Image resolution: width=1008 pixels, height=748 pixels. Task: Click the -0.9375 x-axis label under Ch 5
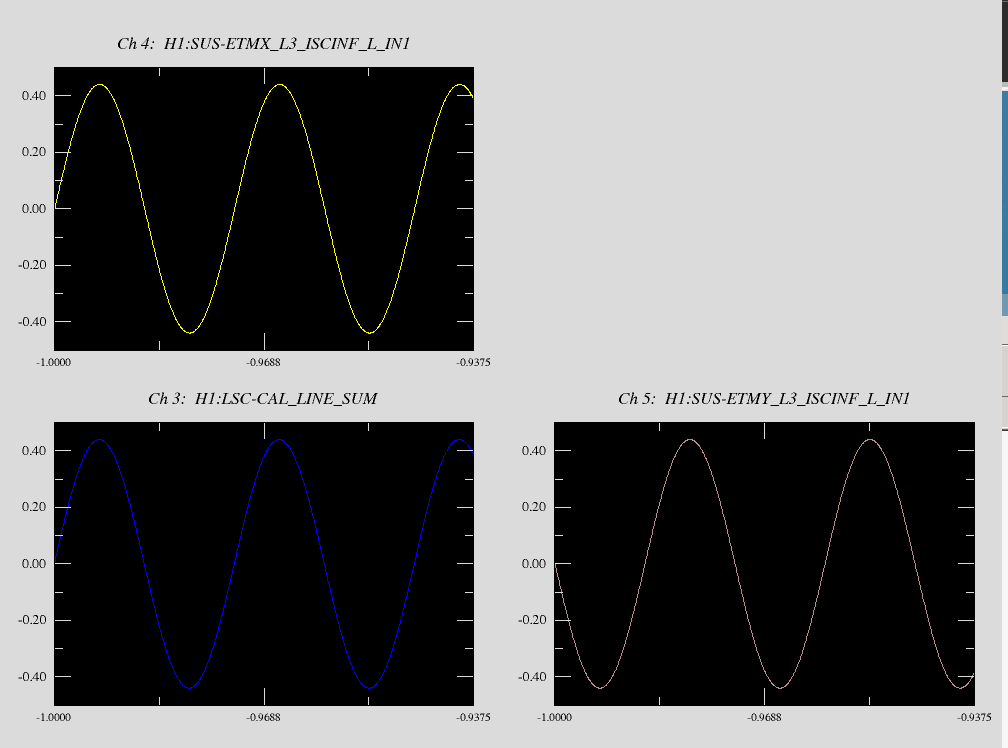click(975, 717)
